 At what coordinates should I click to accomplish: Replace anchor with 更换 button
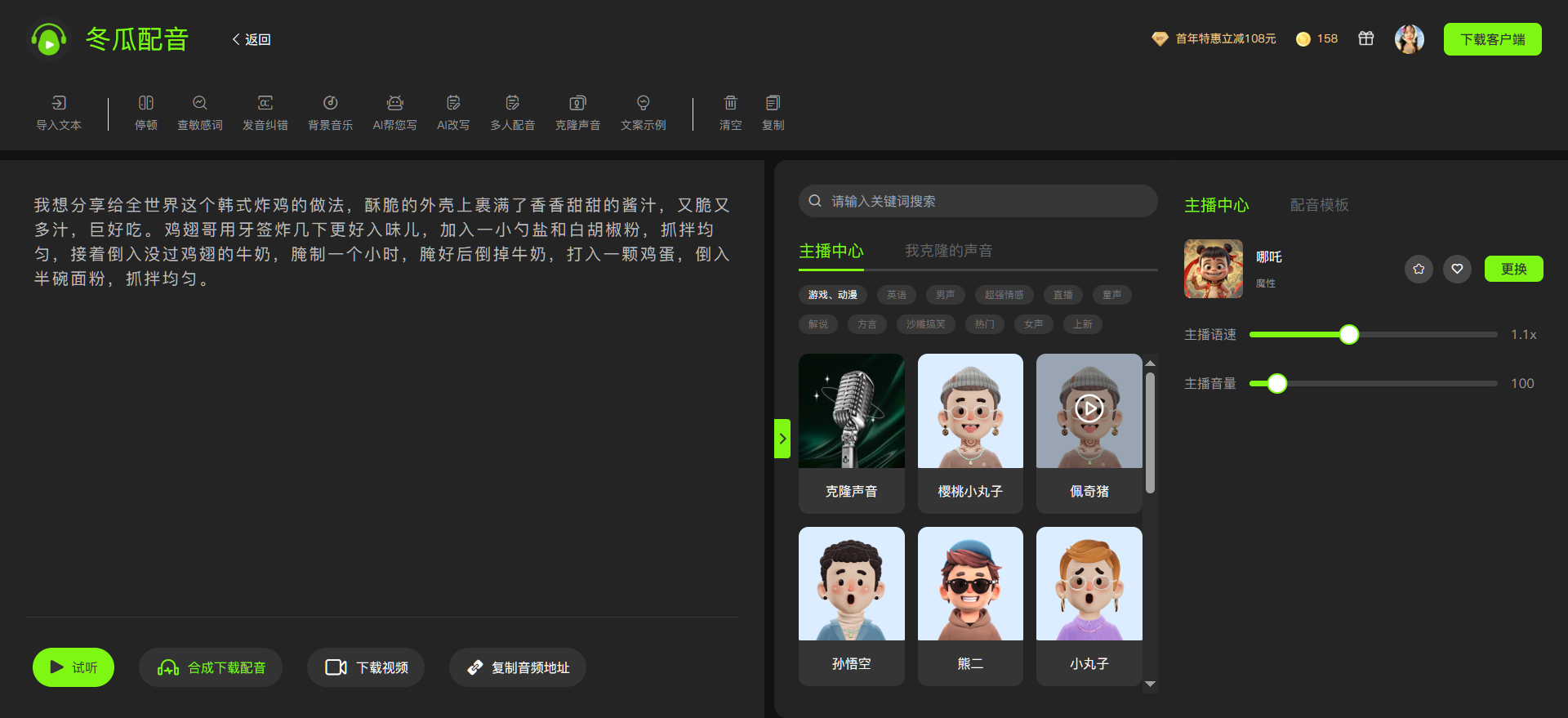[x=1514, y=269]
